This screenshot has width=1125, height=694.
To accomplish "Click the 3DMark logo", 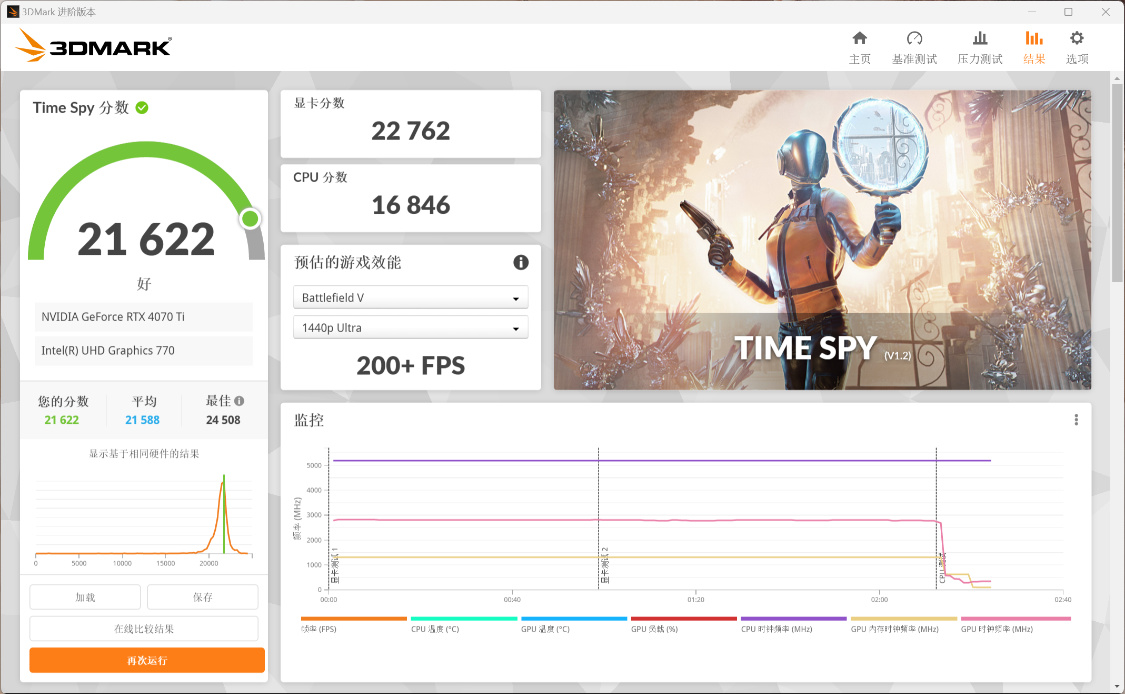I will (93, 46).
